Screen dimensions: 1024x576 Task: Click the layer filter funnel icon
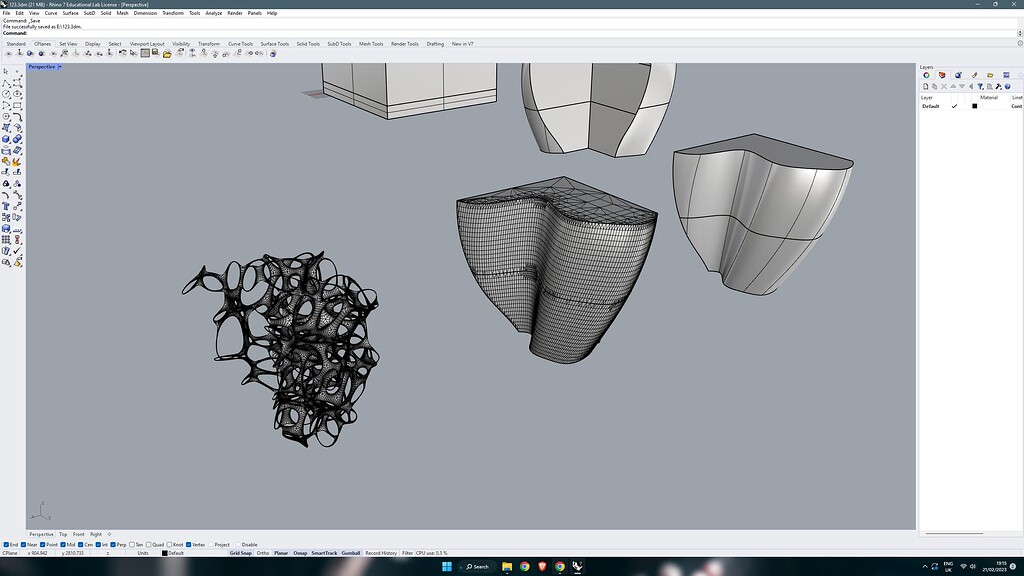pos(981,86)
